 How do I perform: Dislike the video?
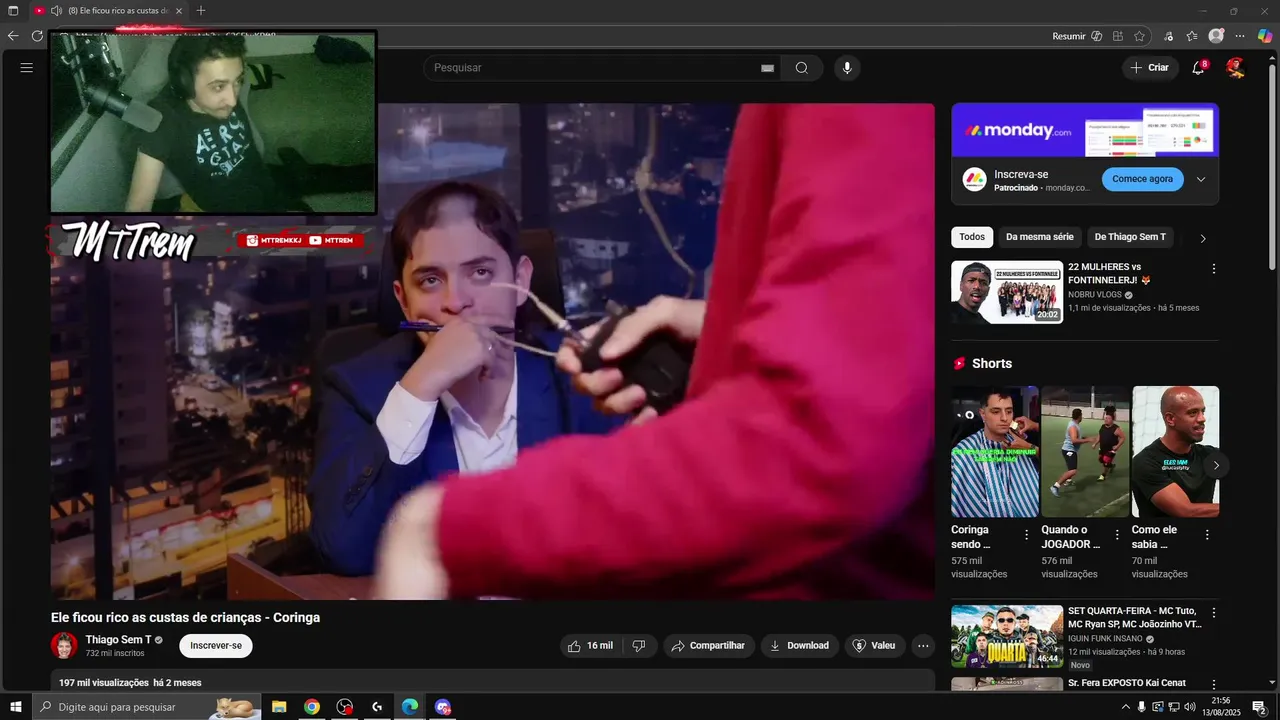click(640, 646)
